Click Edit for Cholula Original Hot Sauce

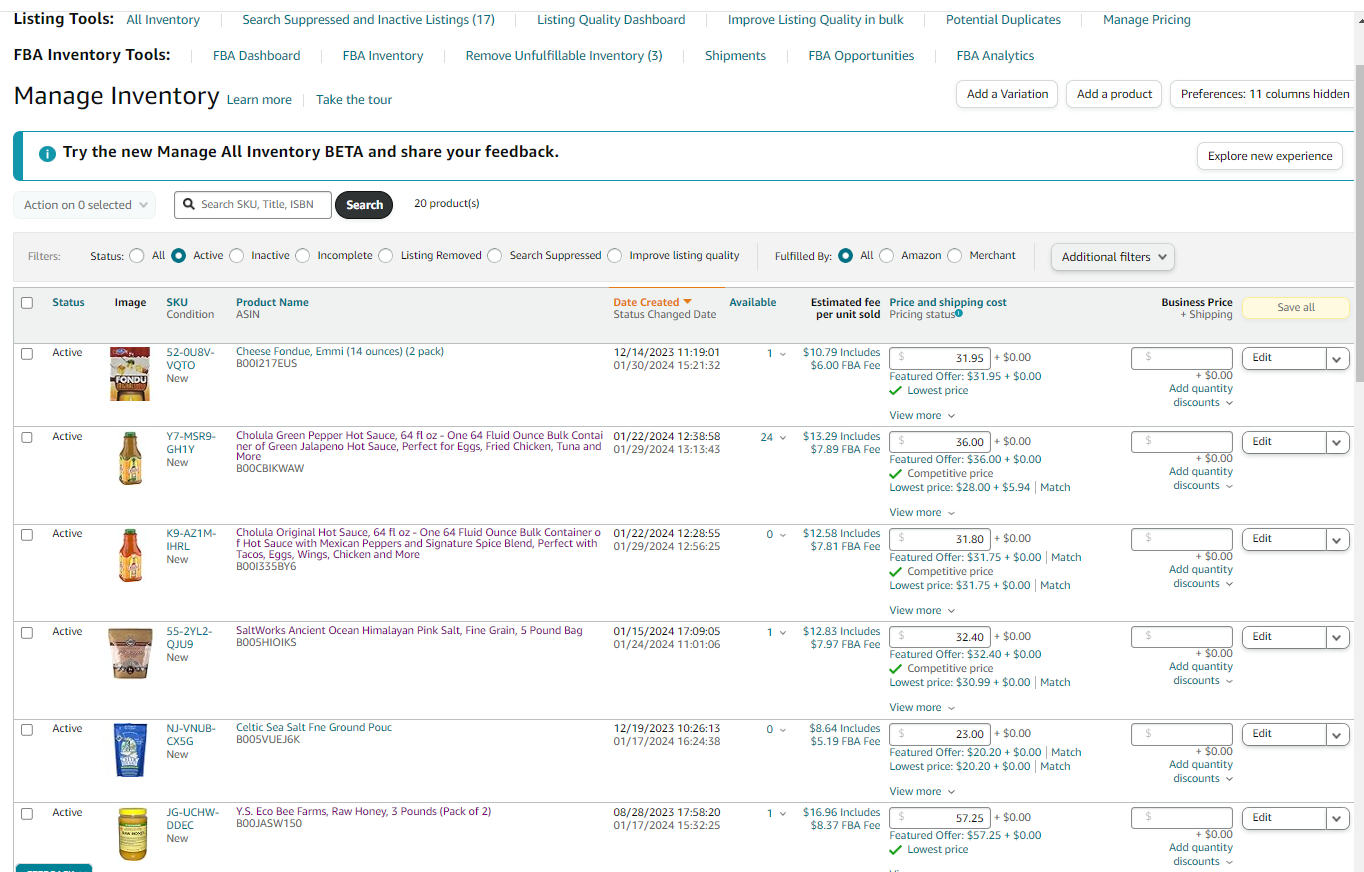[x=1284, y=539]
